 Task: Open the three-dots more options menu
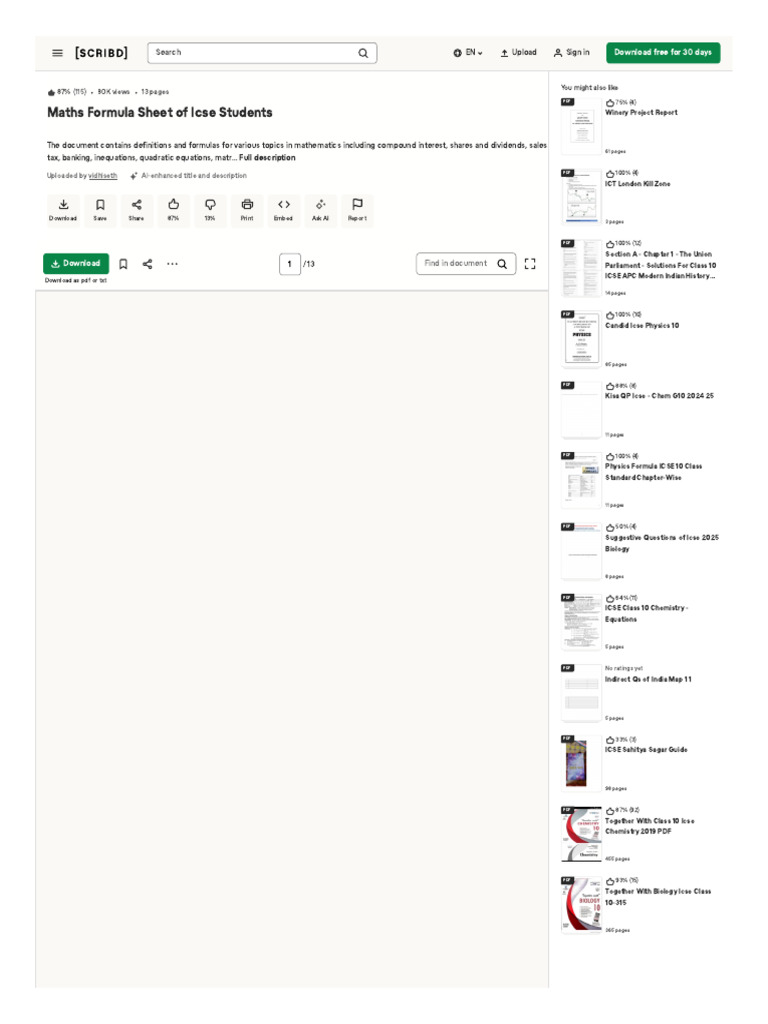(172, 264)
